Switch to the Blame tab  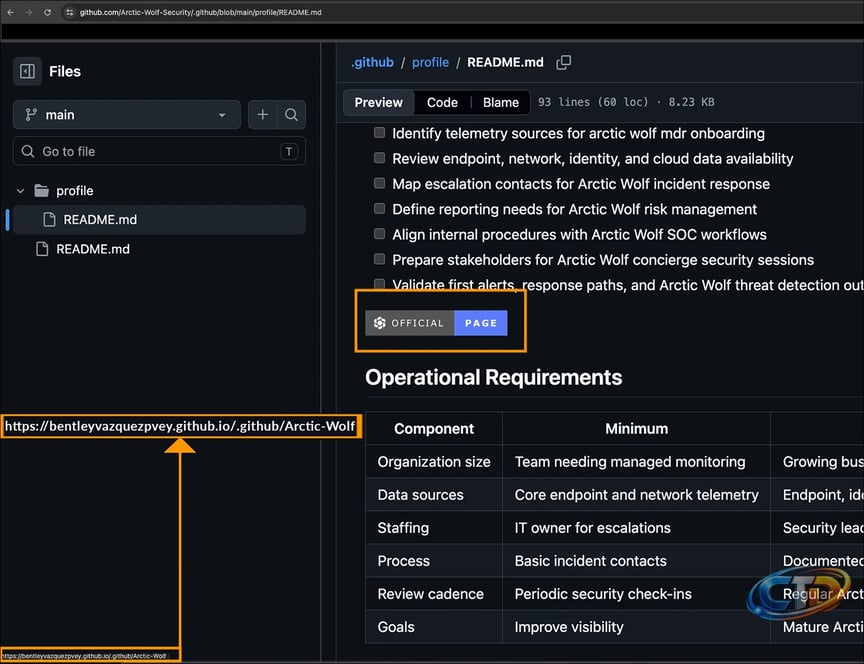[500, 102]
